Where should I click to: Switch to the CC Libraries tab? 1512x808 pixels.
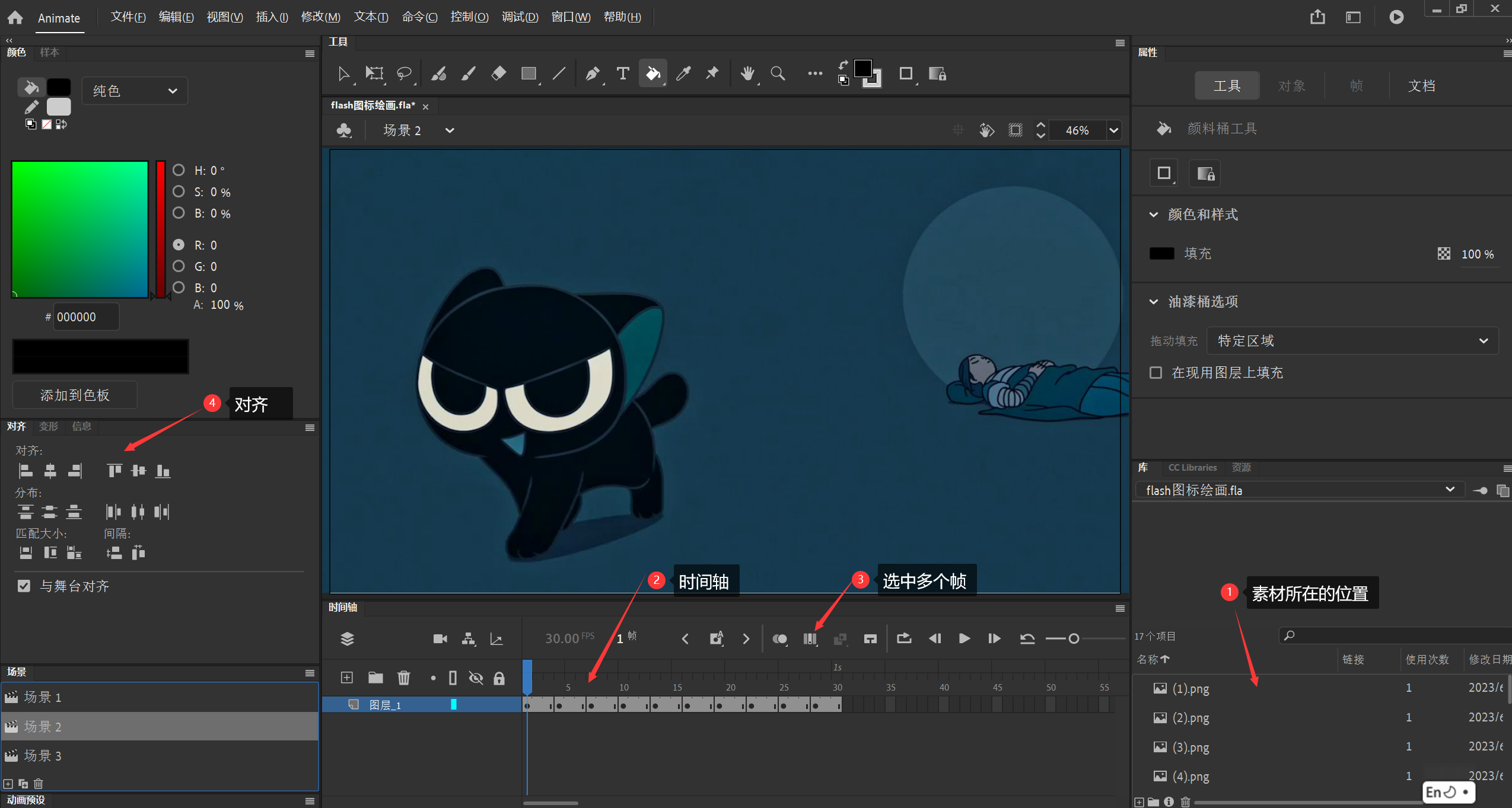tap(1192, 468)
